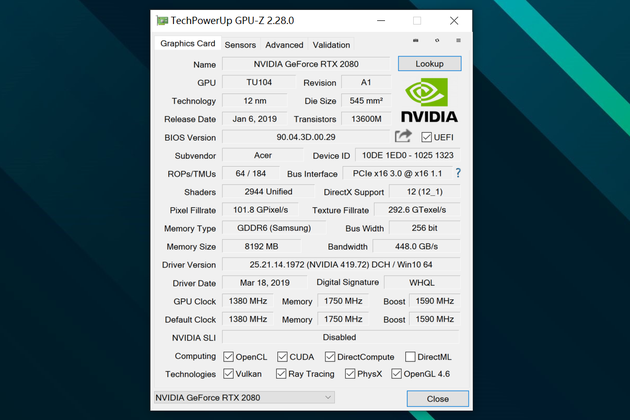The width and height of the screenshot is (630, 420).
Task: Click the Bus Width field 256 bit
Action: pyautogui.click(x=425, y=228)
